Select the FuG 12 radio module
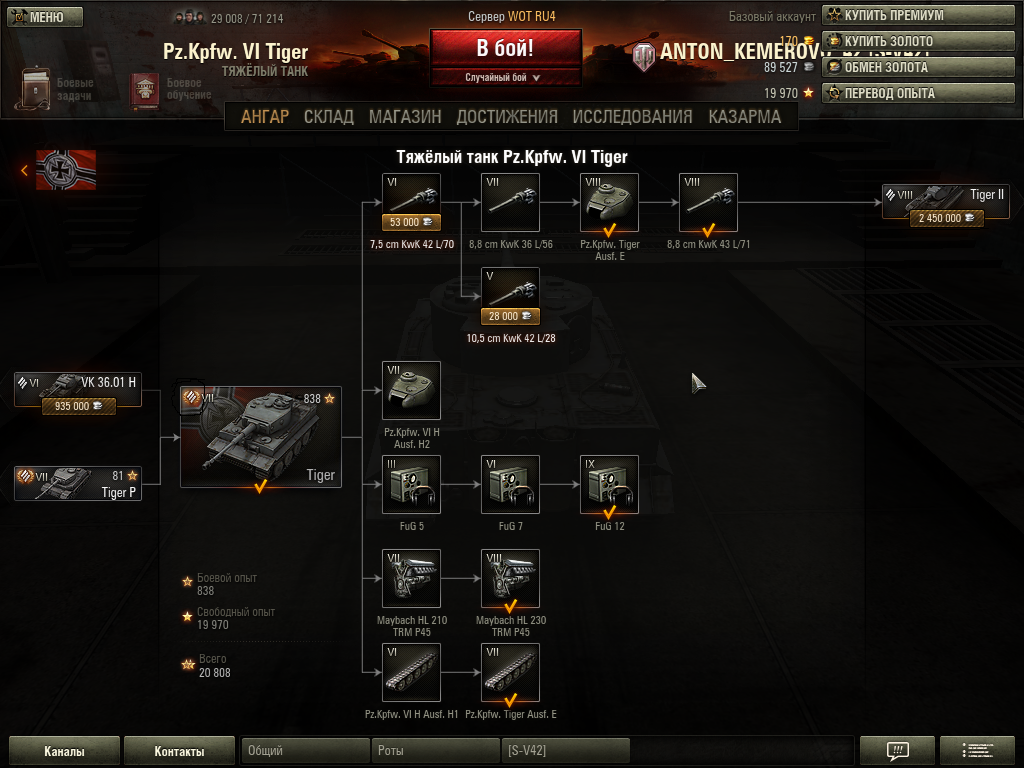The image size is (1024, 768). (609, 485)
